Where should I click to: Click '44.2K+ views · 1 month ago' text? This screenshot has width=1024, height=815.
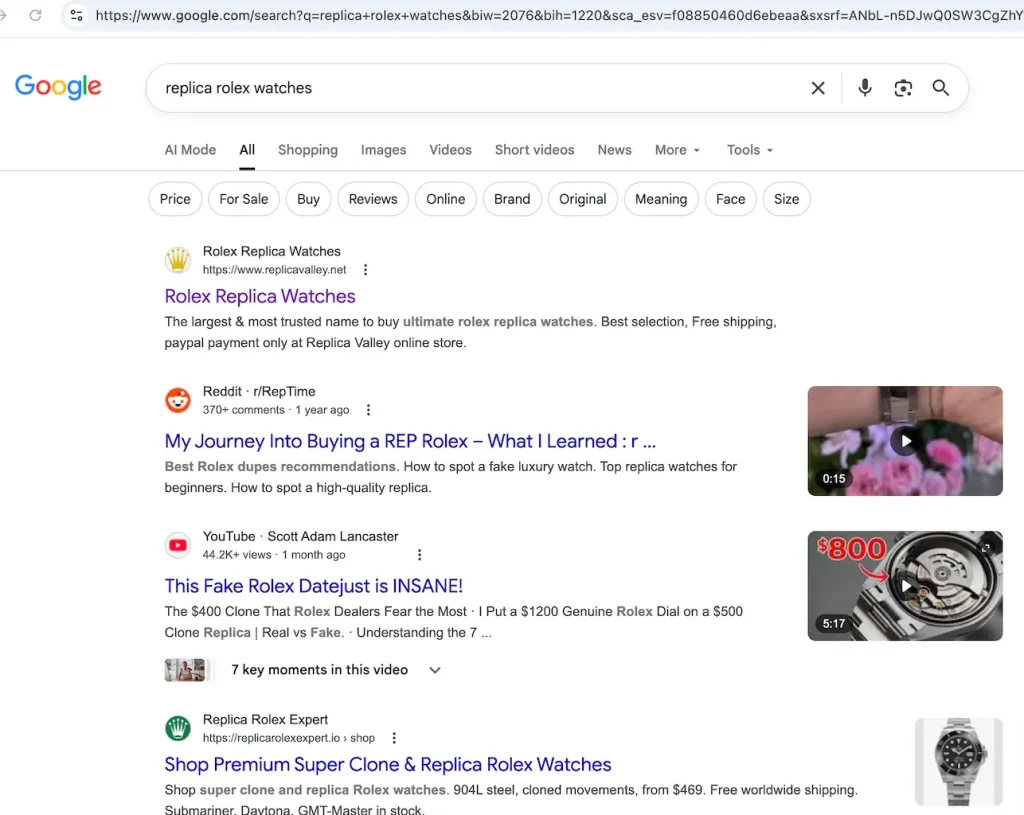274,555
